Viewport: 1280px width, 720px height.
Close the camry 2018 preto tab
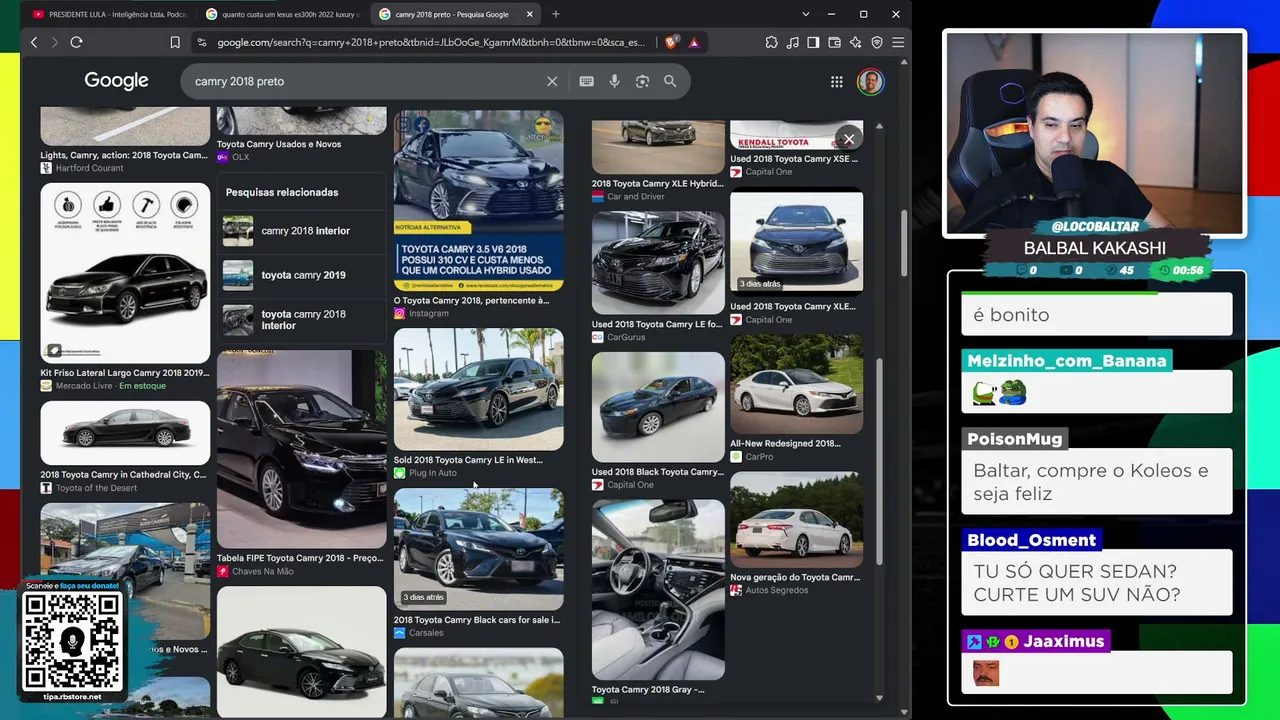[530, 14]
